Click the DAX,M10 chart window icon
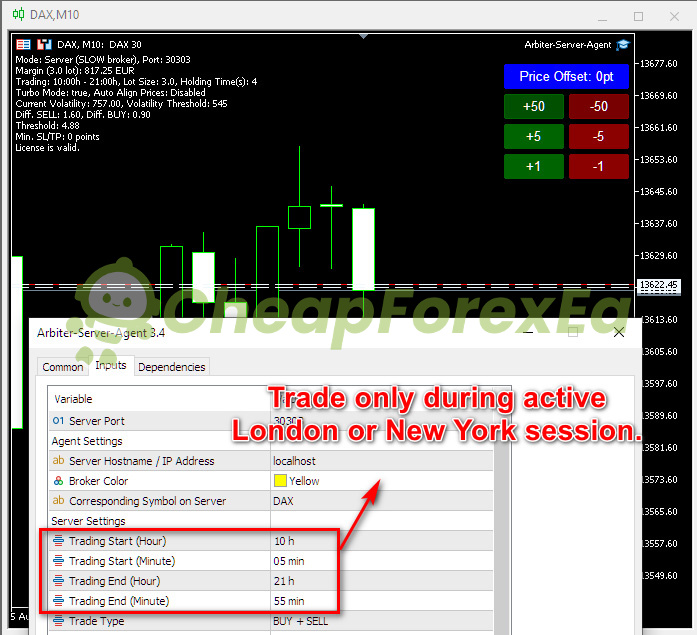This screenshot has height=635, width=697. (x=18, y=14)
